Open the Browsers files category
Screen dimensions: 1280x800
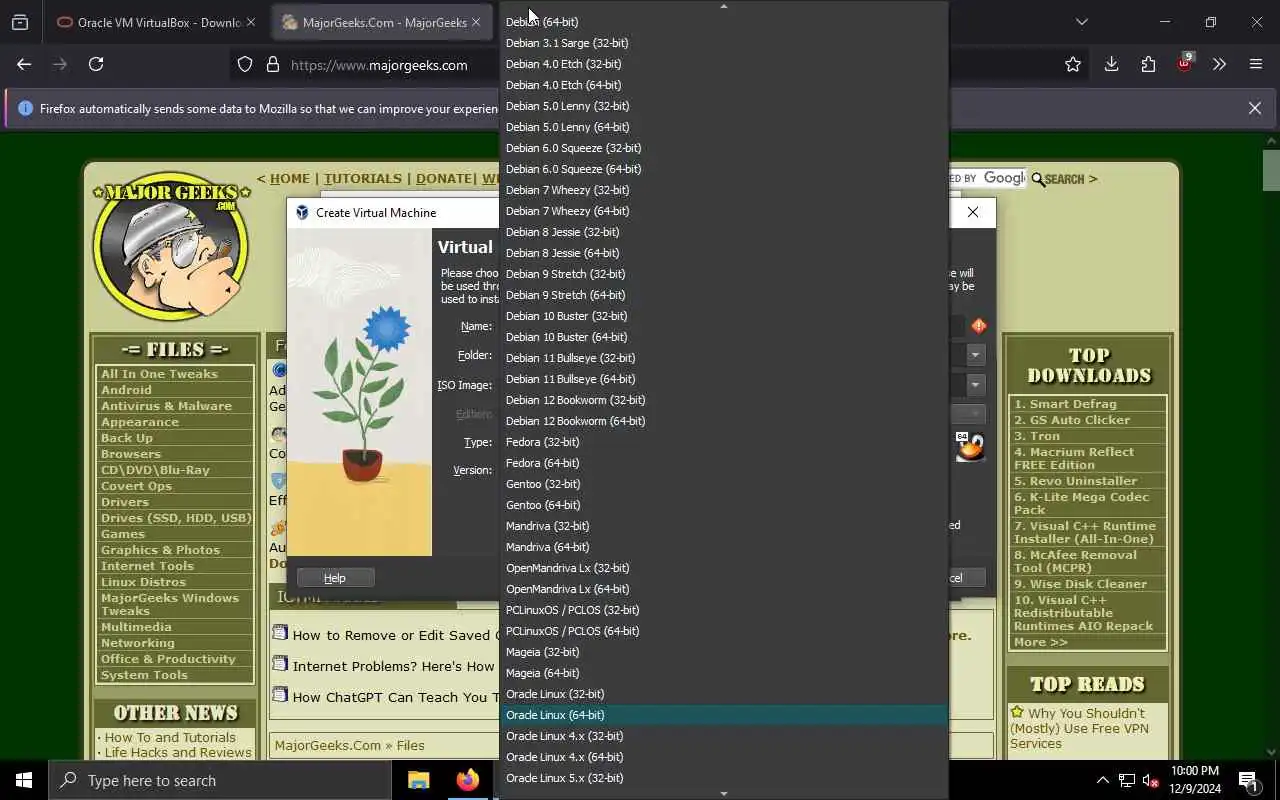click(130, 454)
